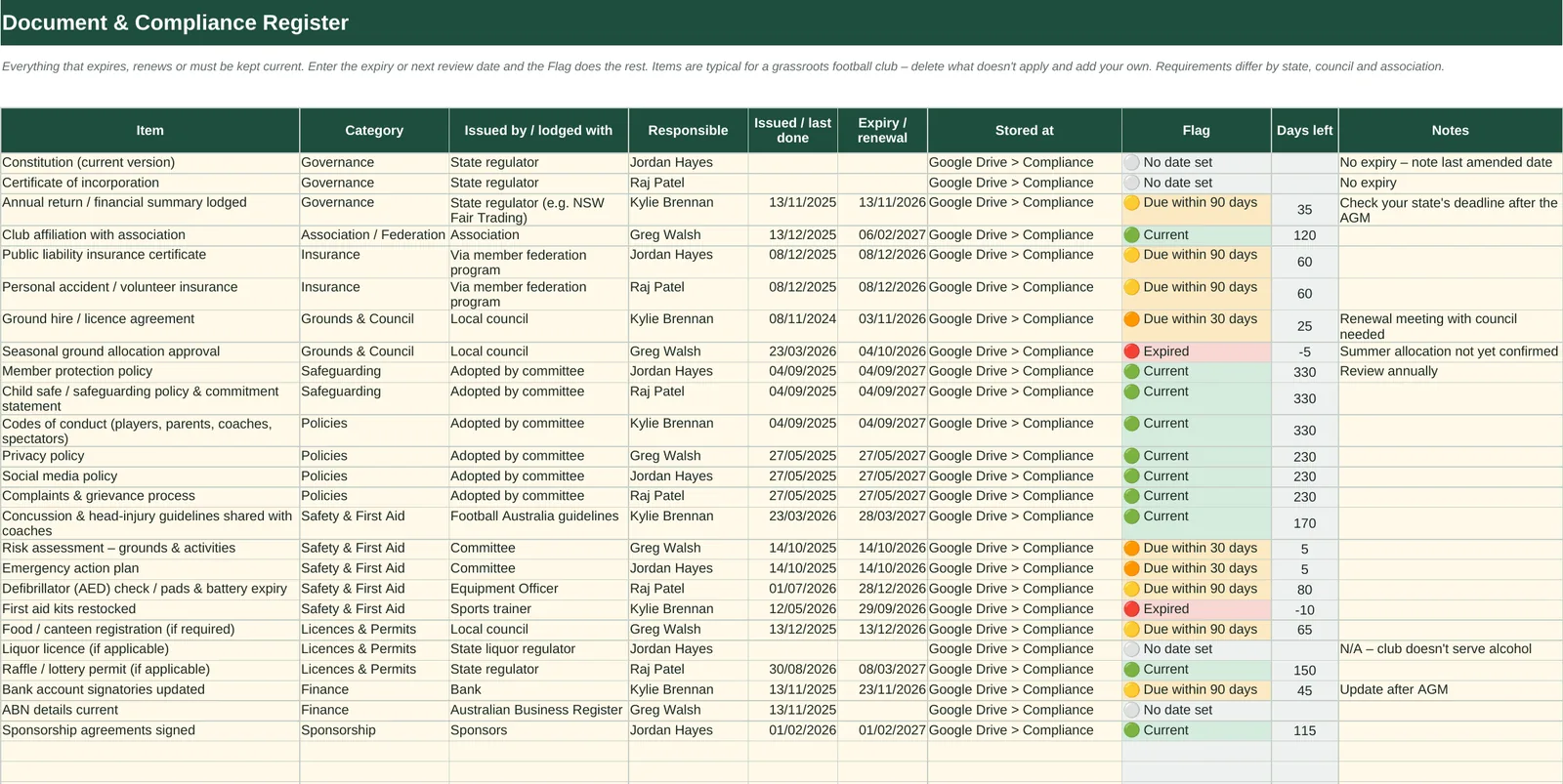
Task: Click Personal accident / volunteer insurance cell
Action: [x=149, y=294]
